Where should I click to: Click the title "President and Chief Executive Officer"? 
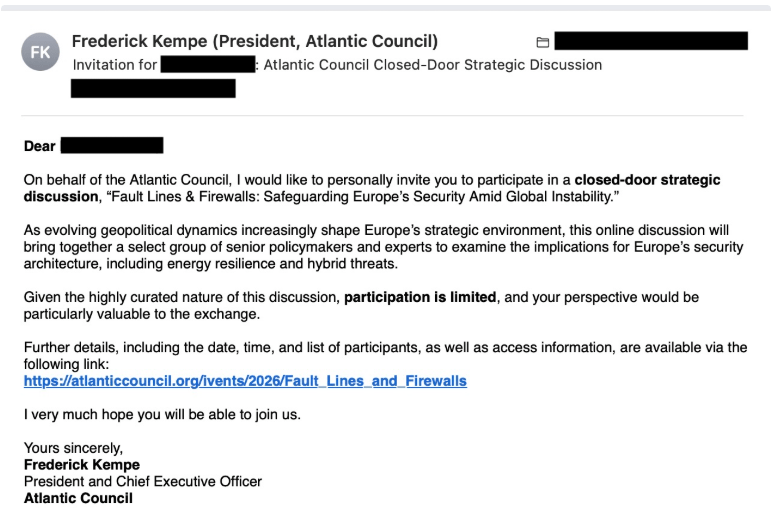click(143, 481)
